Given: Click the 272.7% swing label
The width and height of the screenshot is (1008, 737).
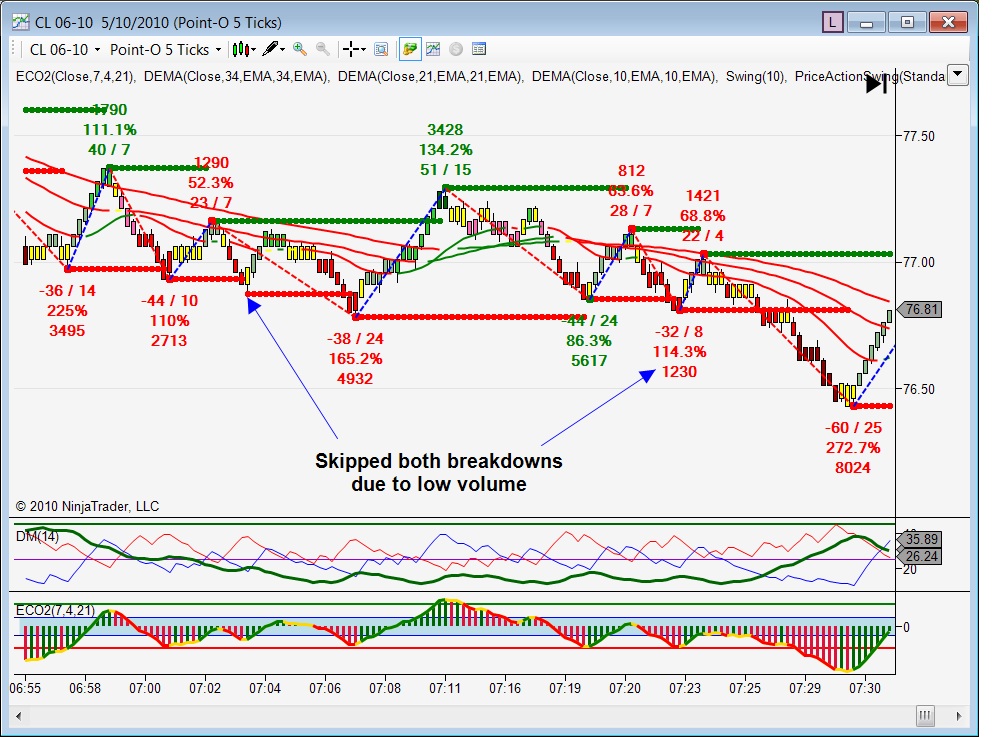Looking at the screenshot, I should tap(853, 448).
